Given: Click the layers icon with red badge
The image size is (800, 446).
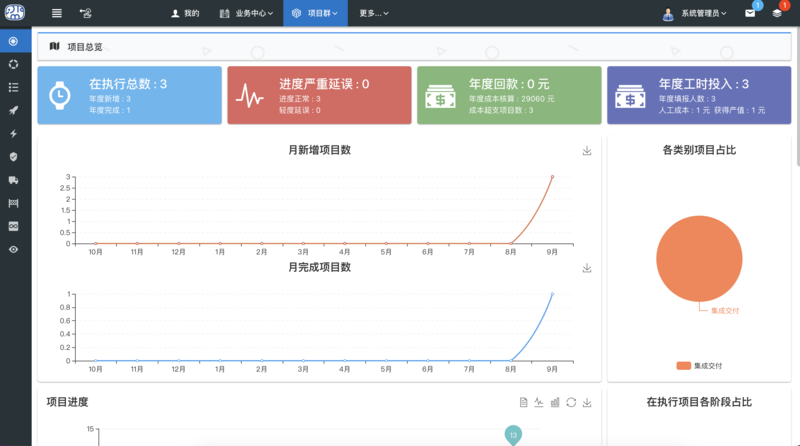Looking at the screenshot, I should tap(777, 13).
